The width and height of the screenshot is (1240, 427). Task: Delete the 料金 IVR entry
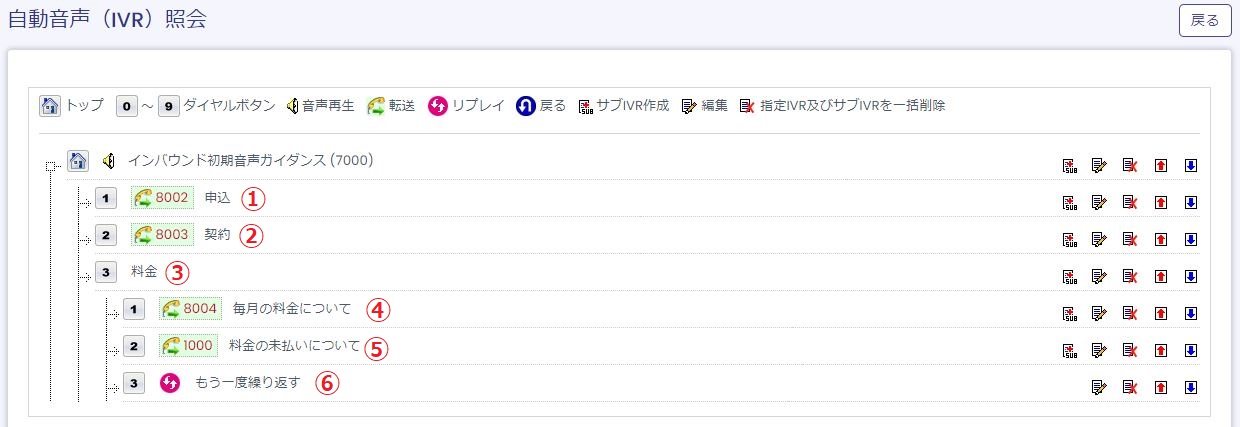click(1130, 276)
